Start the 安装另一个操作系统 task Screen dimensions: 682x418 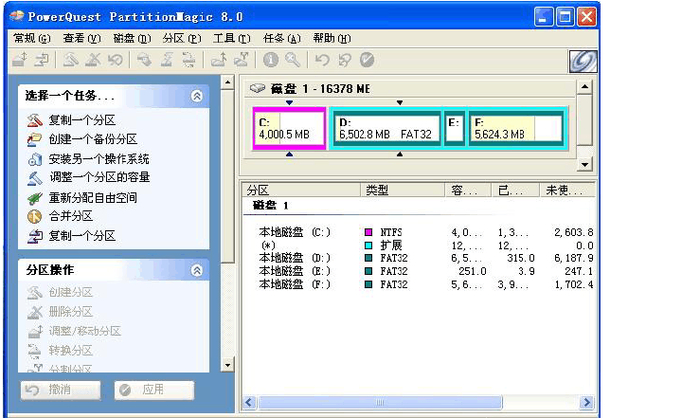coord(99,159)
